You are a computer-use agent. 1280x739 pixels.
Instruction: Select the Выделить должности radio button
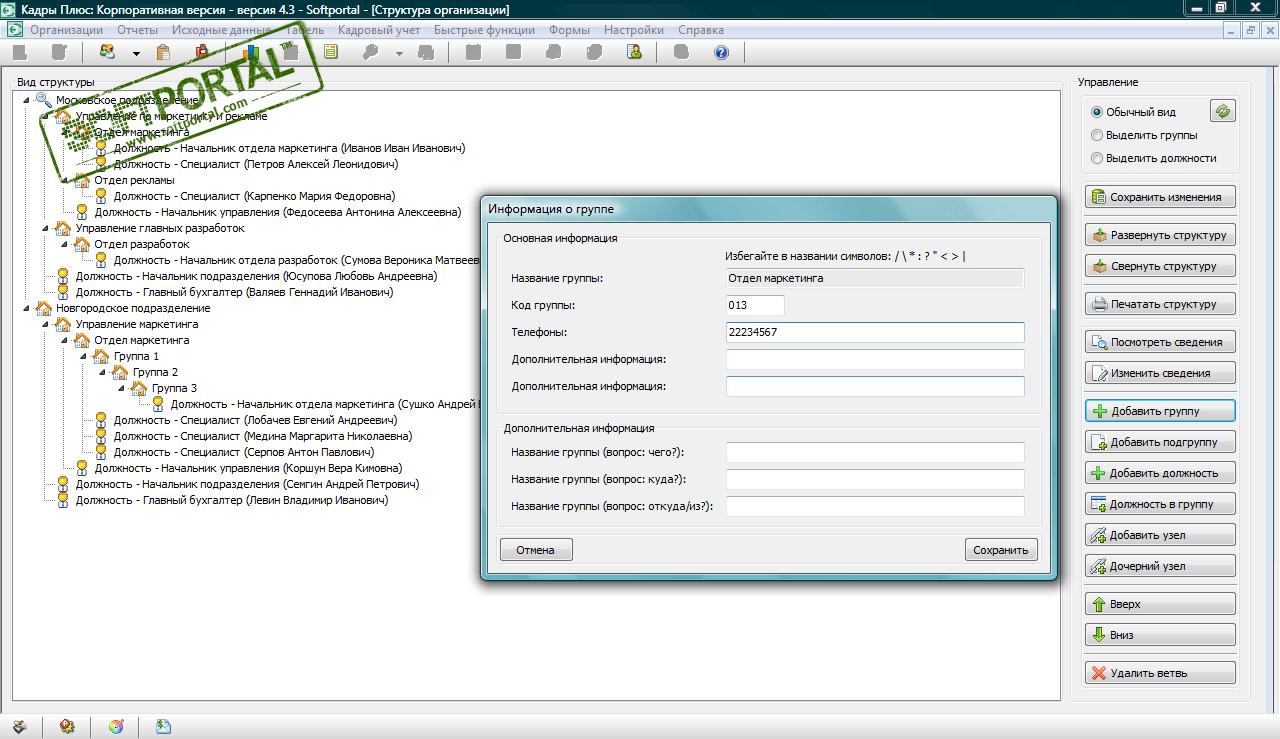click(1097, 158)
